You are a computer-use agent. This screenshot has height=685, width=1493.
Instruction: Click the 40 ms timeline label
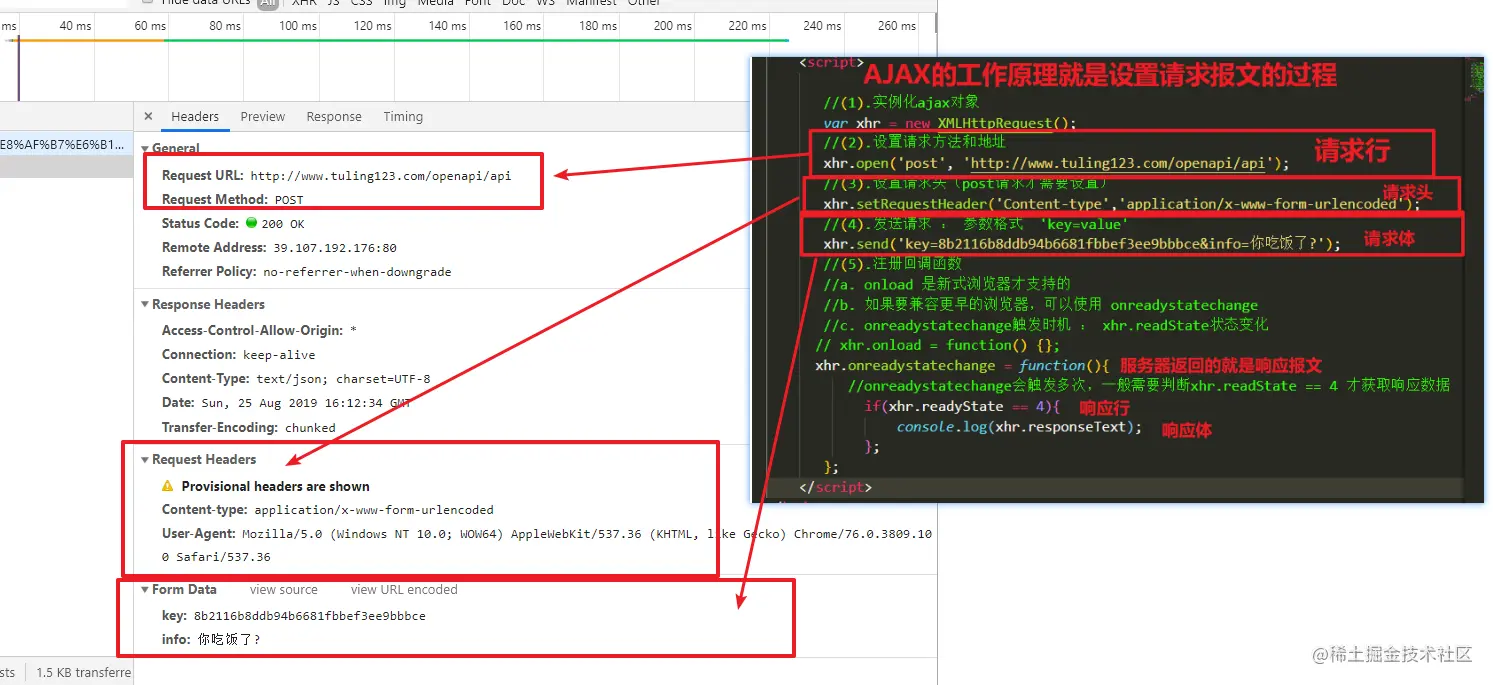pyautogui.click(x=75, y=26)
